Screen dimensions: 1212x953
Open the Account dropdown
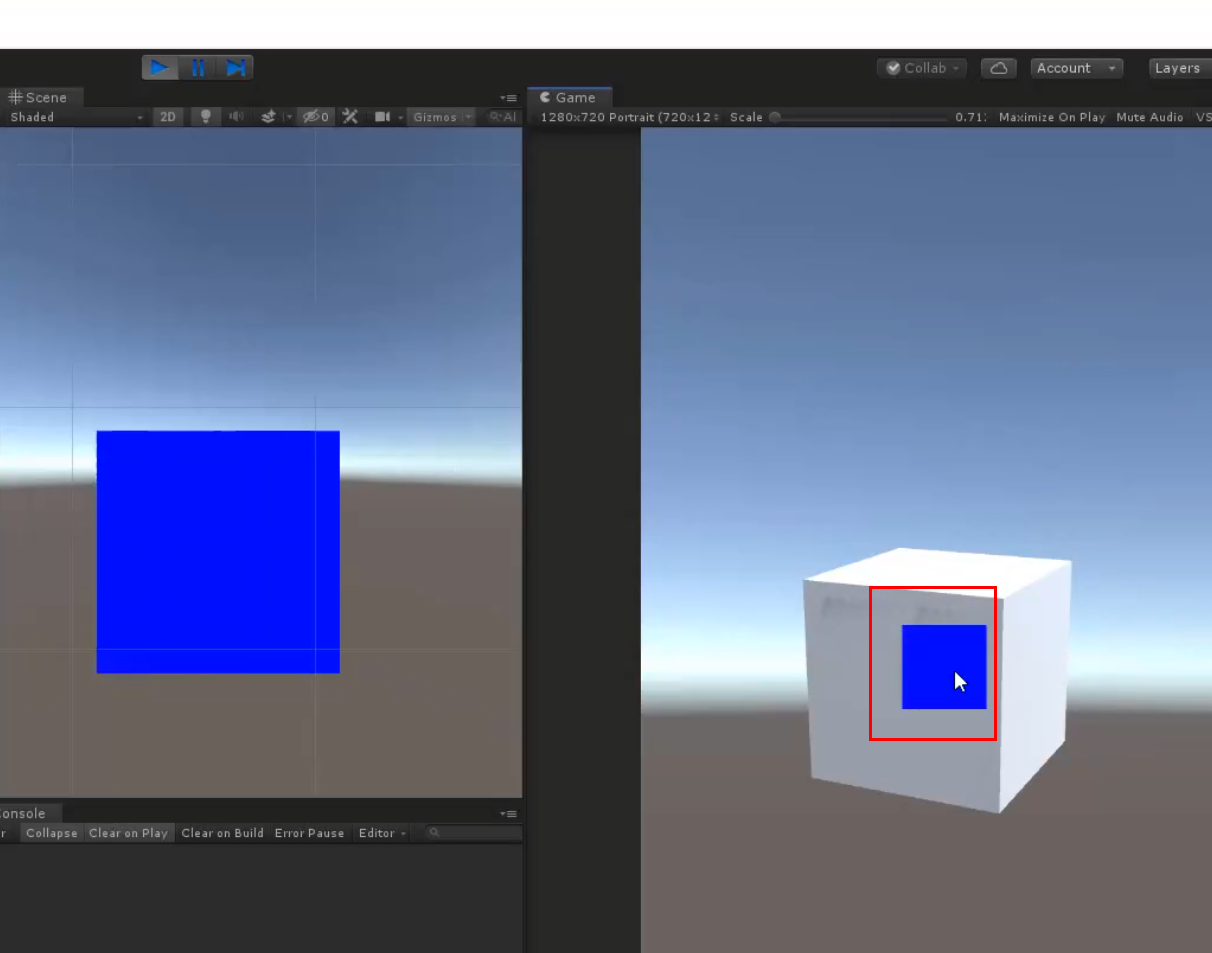(x=1076, y=68)
